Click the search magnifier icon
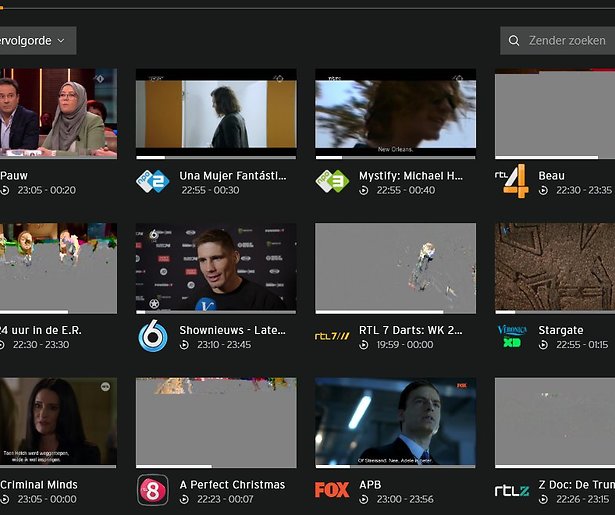615x515 pixels. [x=514, y=41]
